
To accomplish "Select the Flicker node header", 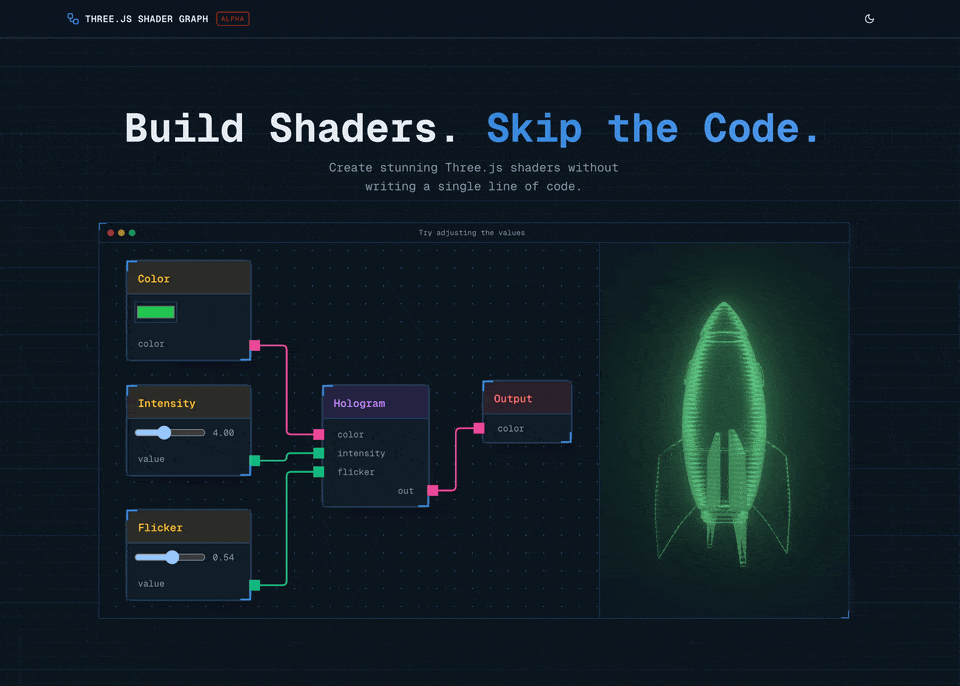I will [188, 525].
